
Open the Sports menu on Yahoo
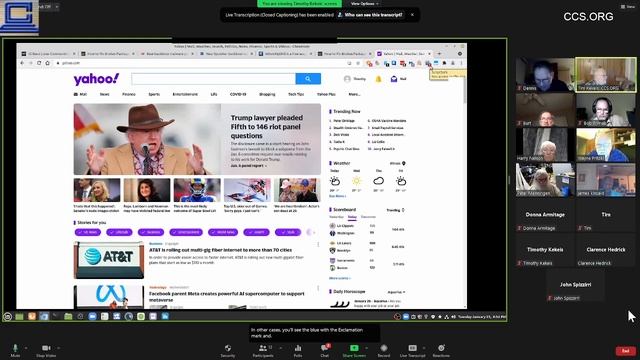tap(154, 94)
